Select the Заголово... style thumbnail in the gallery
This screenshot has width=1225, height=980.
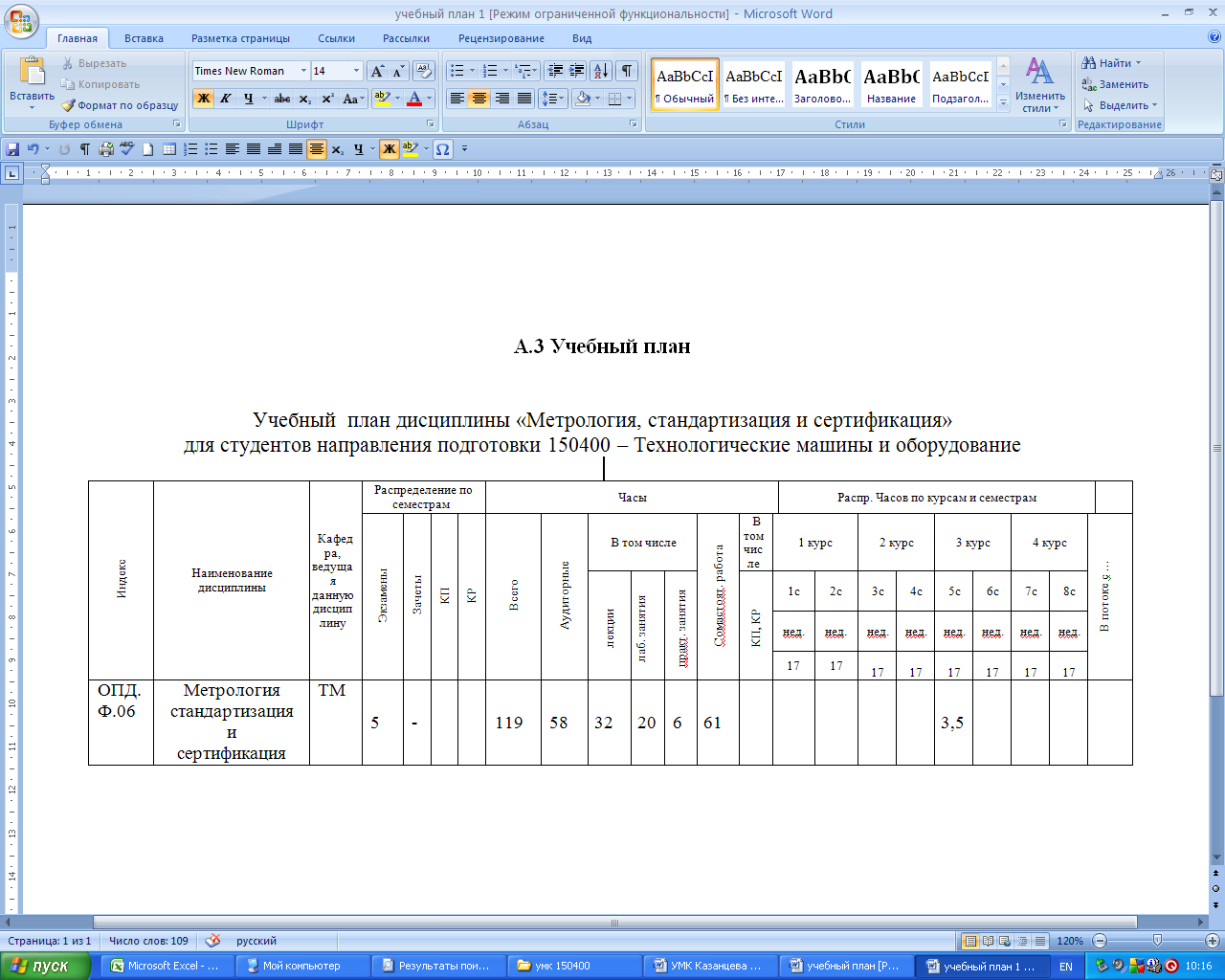pyautogui.click(x=822, y=85)
